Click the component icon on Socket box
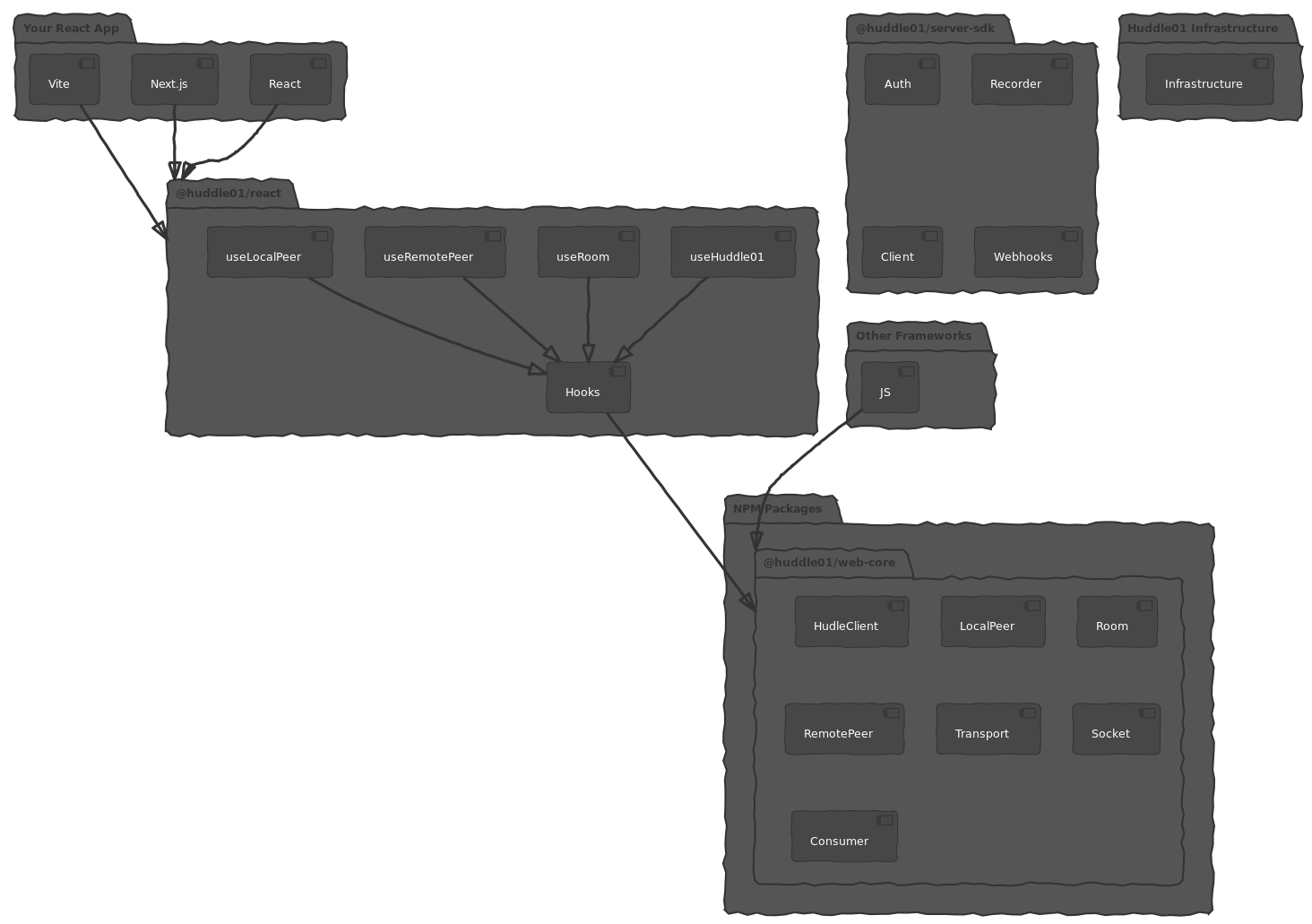The height and width of the screenshot is (924, 1312). coord(1147,713)
